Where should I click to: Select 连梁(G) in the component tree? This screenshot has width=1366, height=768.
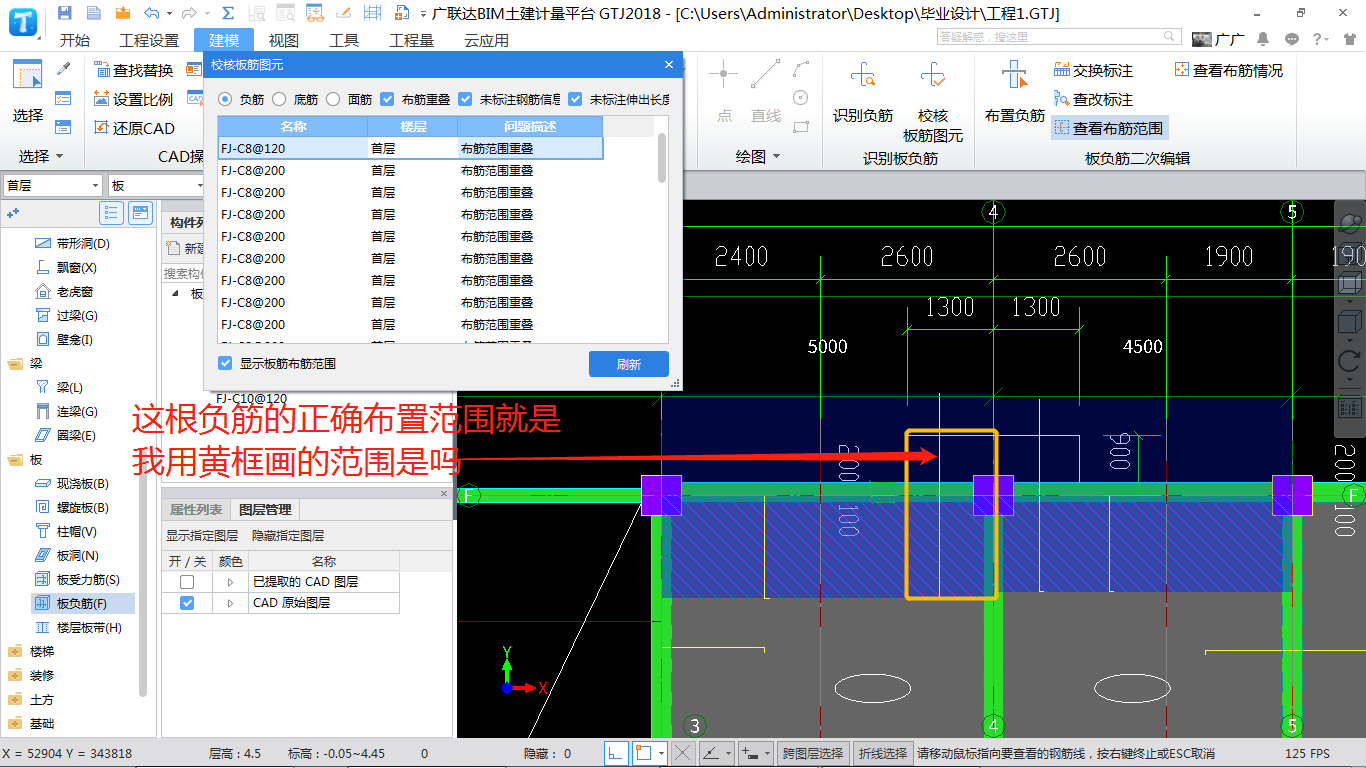pyautogui.click(x=66, y=411)
